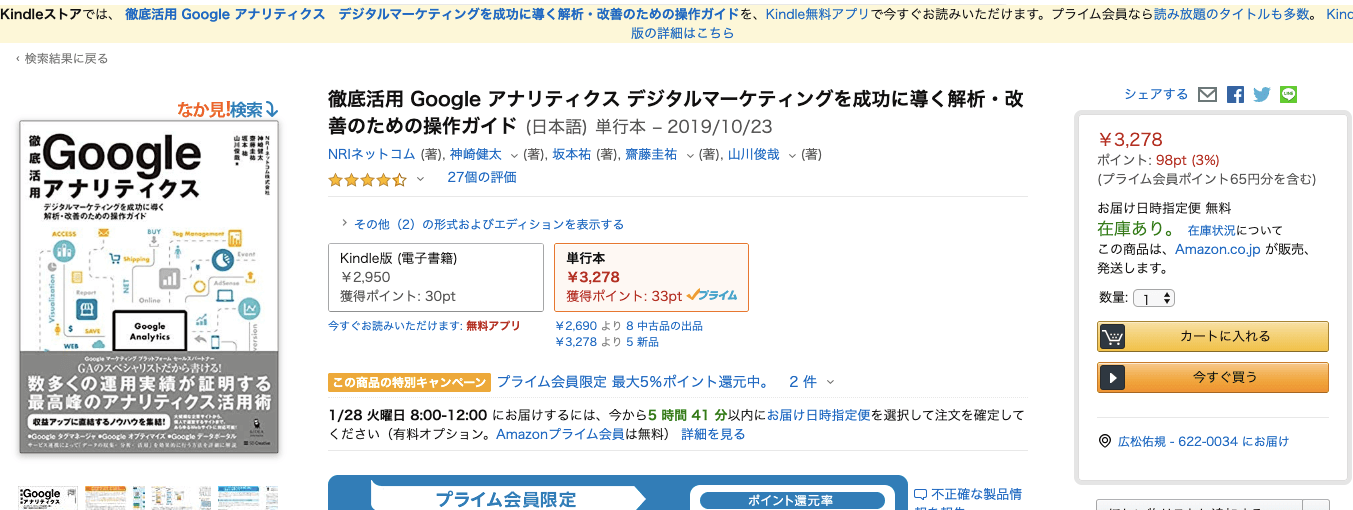Click the speech bubble report icon
This screenshot has width=1353, height=510.
(x=921, y=494)
